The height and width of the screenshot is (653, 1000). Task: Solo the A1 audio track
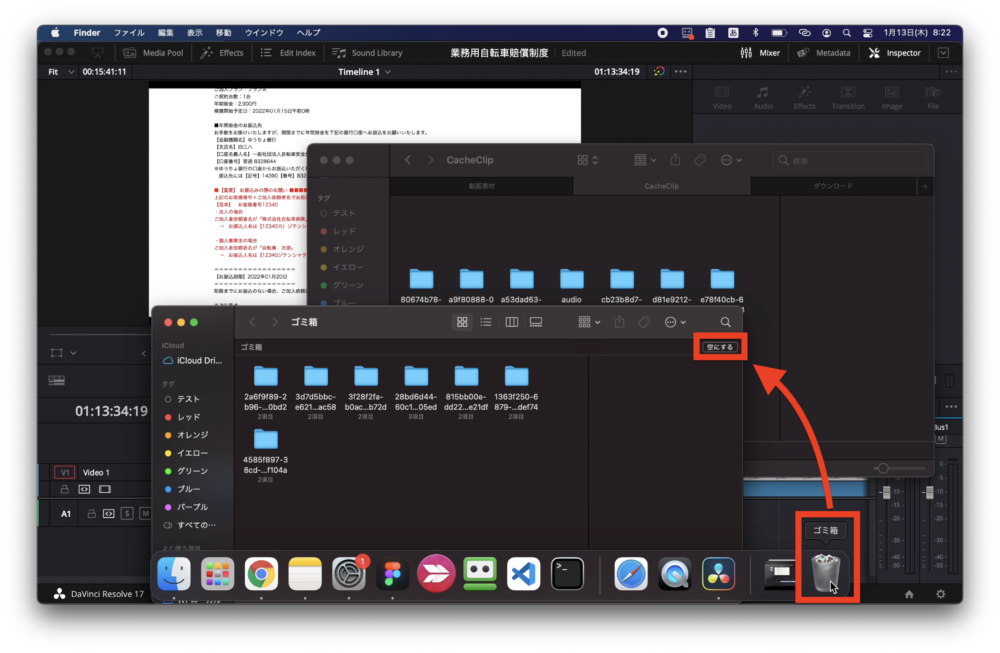click(128, 513)
